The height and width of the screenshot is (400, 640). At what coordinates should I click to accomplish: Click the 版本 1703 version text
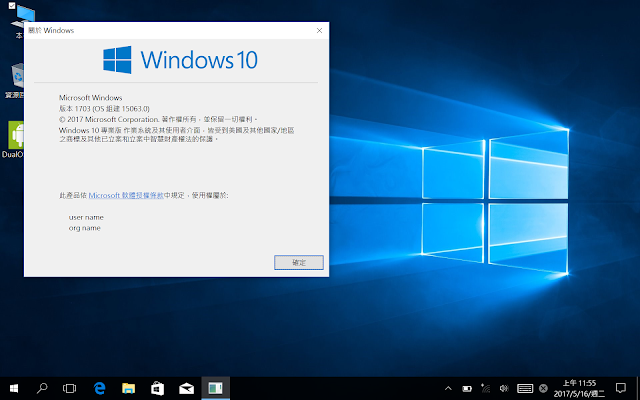[104, 109]
